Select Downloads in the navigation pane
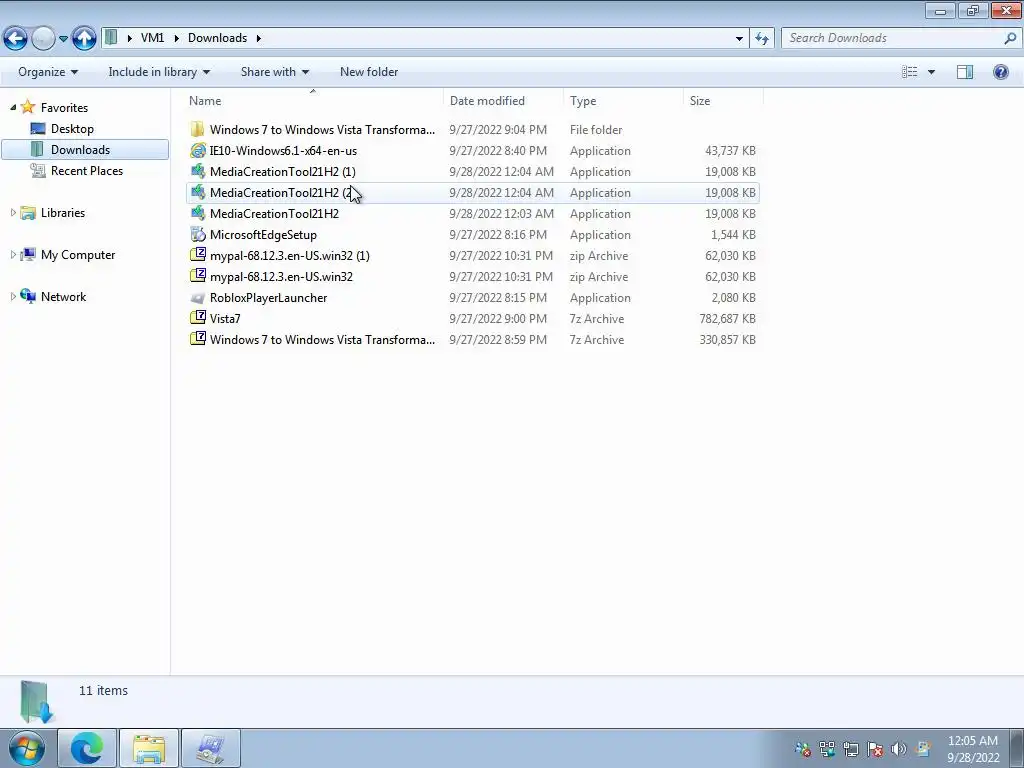Screen dimensions: 1024x768 [85, 150]
